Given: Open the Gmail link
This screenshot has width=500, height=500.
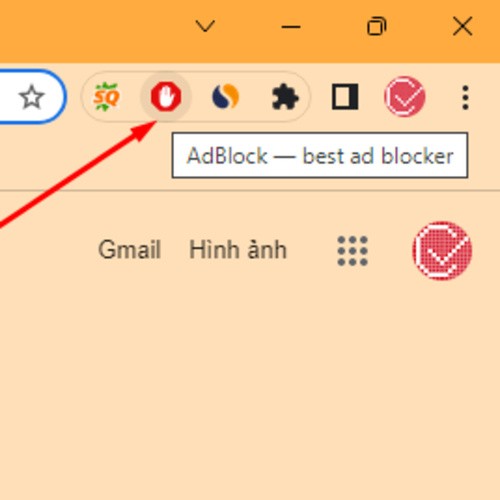Looking at the screenshot, I should click(130, 250).
